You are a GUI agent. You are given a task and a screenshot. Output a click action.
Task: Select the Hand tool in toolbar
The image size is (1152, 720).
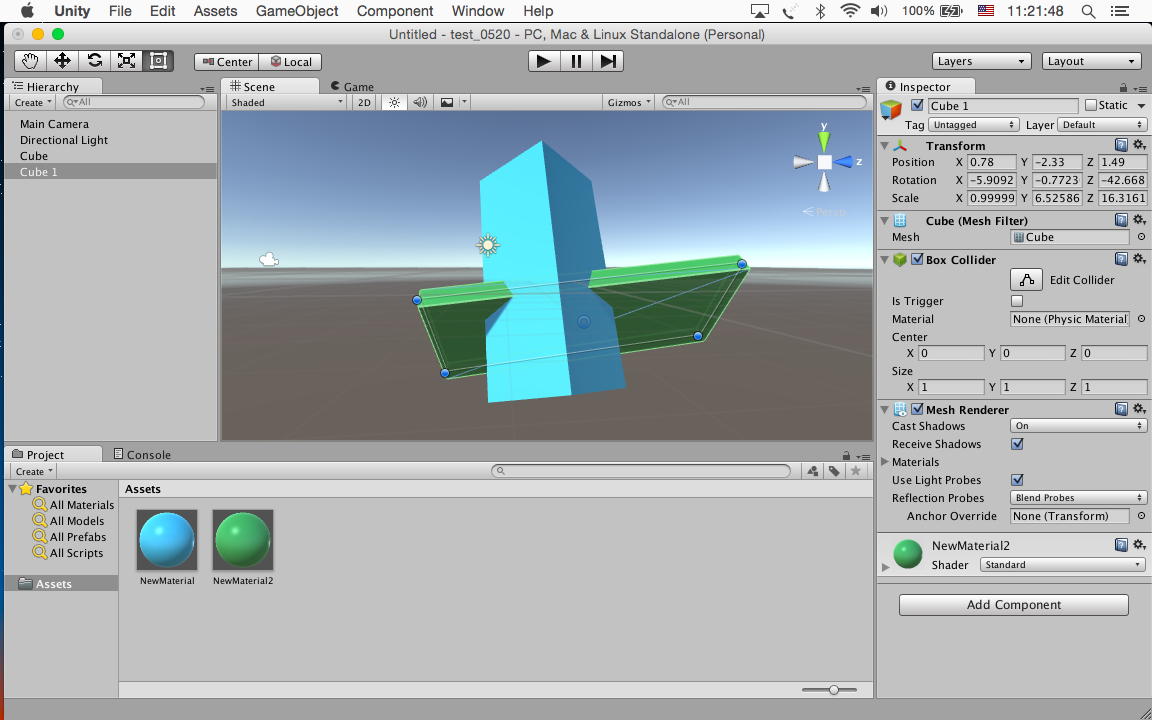[30, 61]
